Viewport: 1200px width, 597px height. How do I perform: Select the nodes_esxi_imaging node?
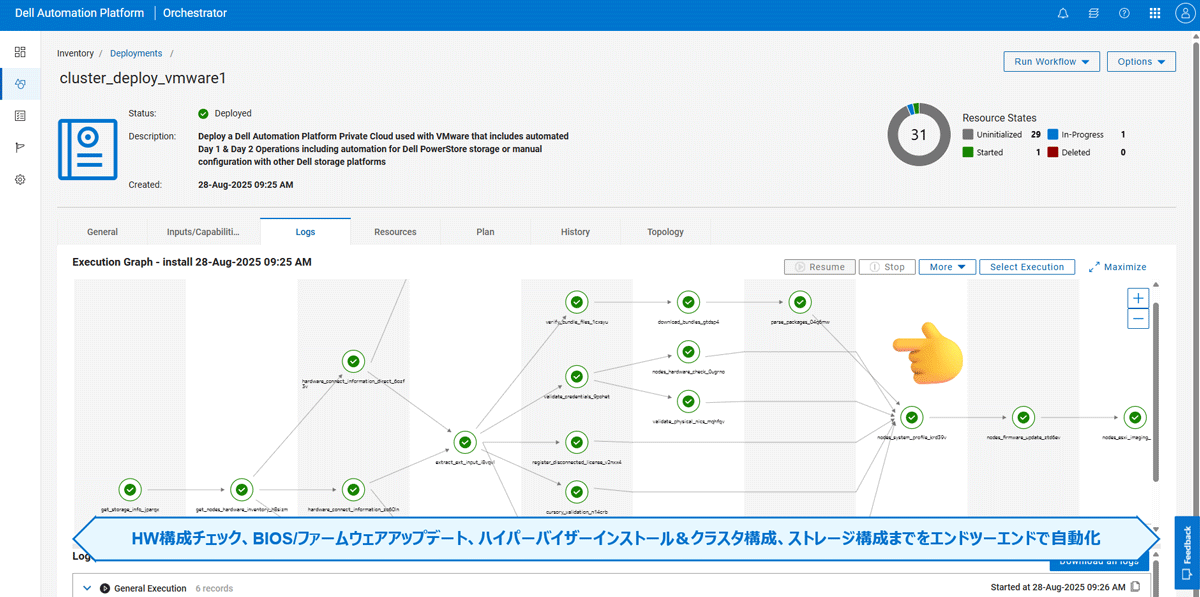coord(1134,417)
